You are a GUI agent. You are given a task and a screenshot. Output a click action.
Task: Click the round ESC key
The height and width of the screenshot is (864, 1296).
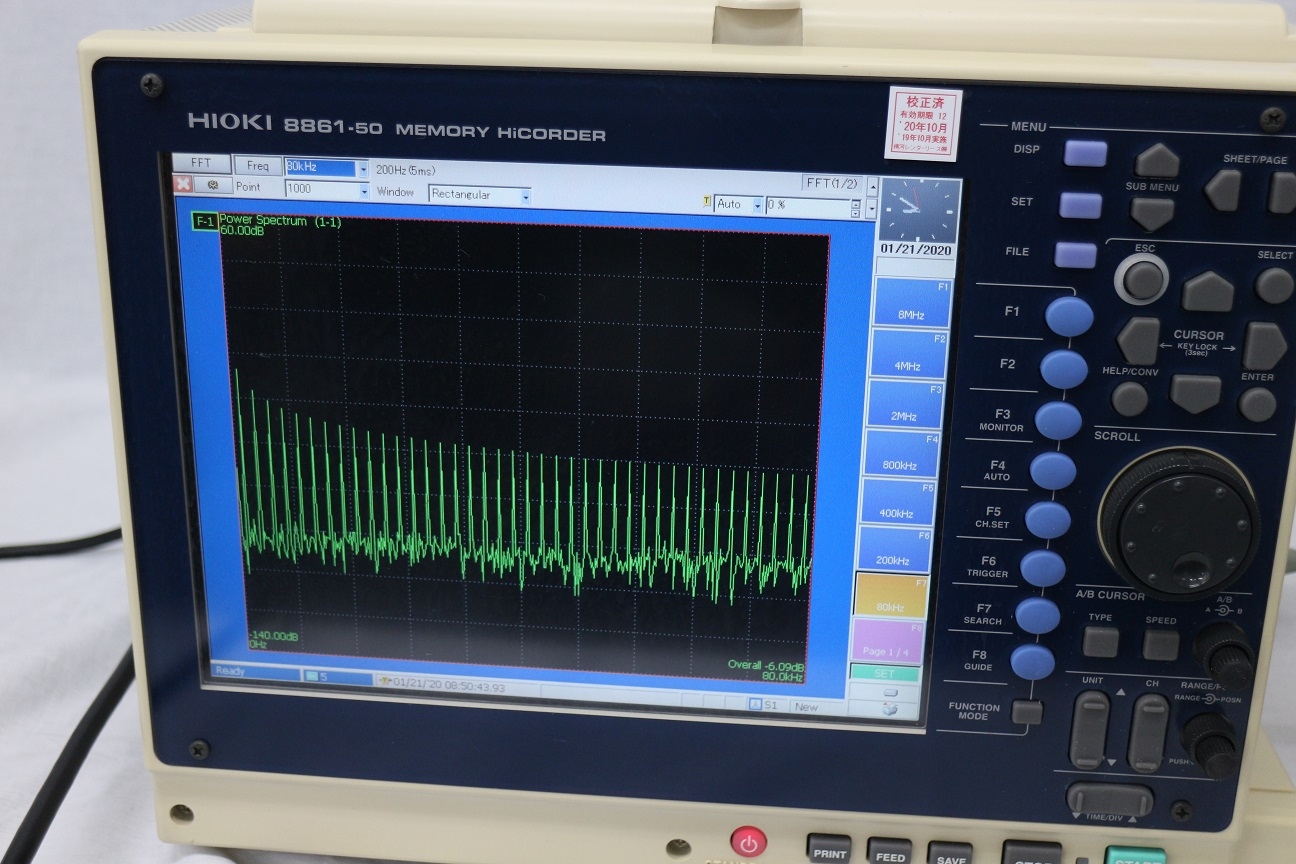pyautogui.click(x=1143, y=279)
